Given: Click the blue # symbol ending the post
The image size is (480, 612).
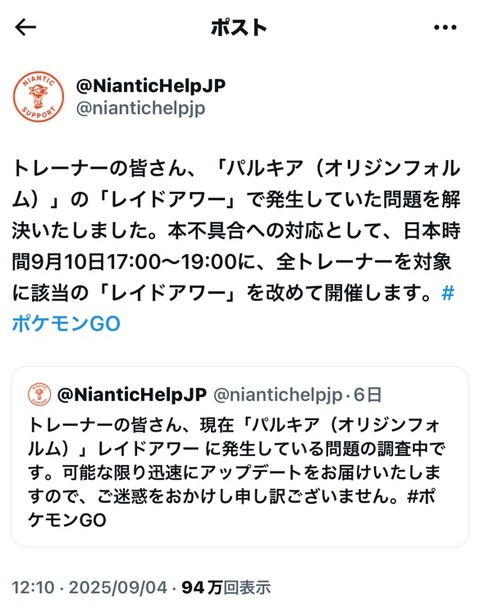Looking at the screenshot, I should coord(448,293).
